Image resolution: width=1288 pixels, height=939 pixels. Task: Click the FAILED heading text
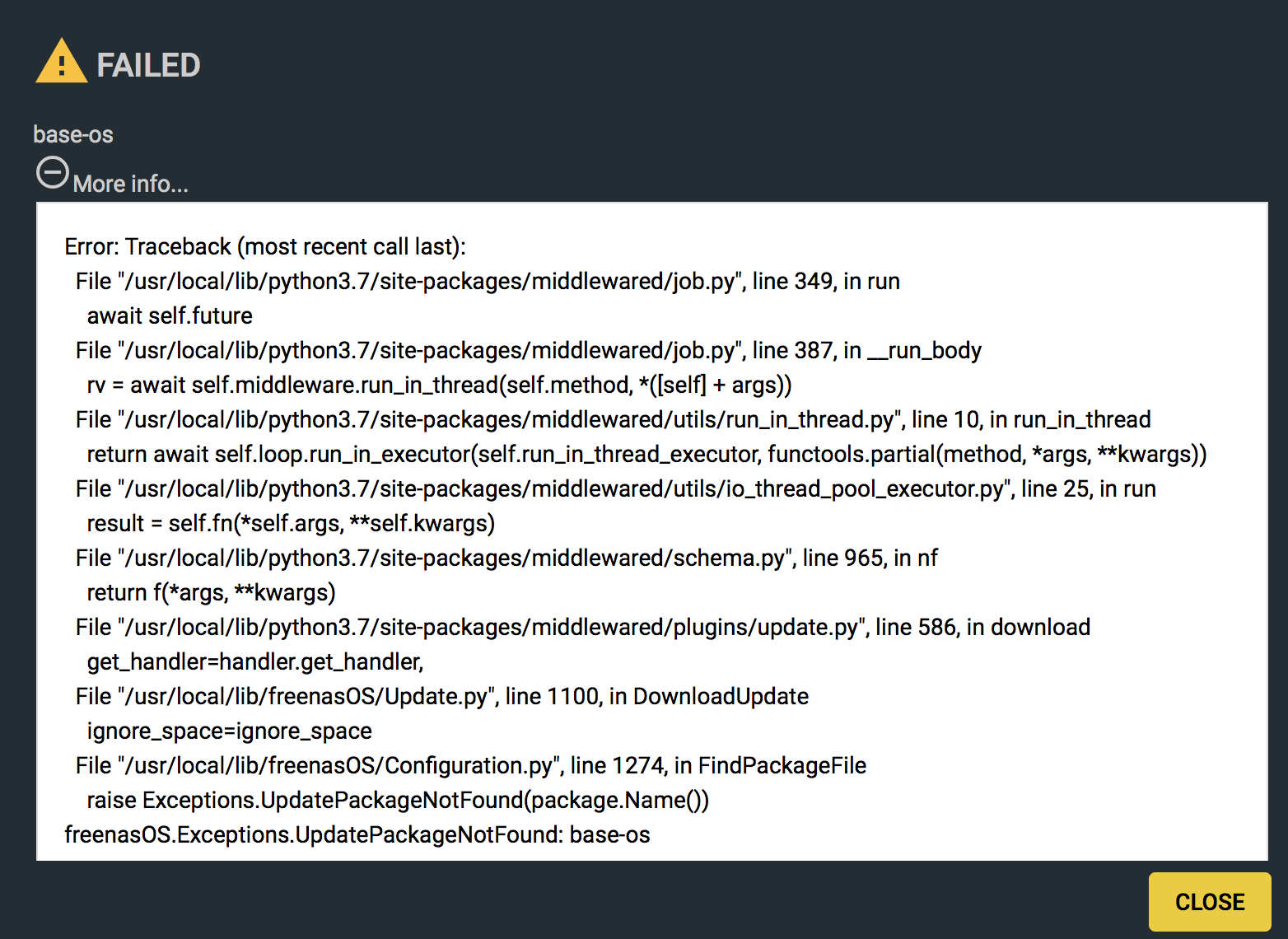pyautogui.click(x=148, y=65)
